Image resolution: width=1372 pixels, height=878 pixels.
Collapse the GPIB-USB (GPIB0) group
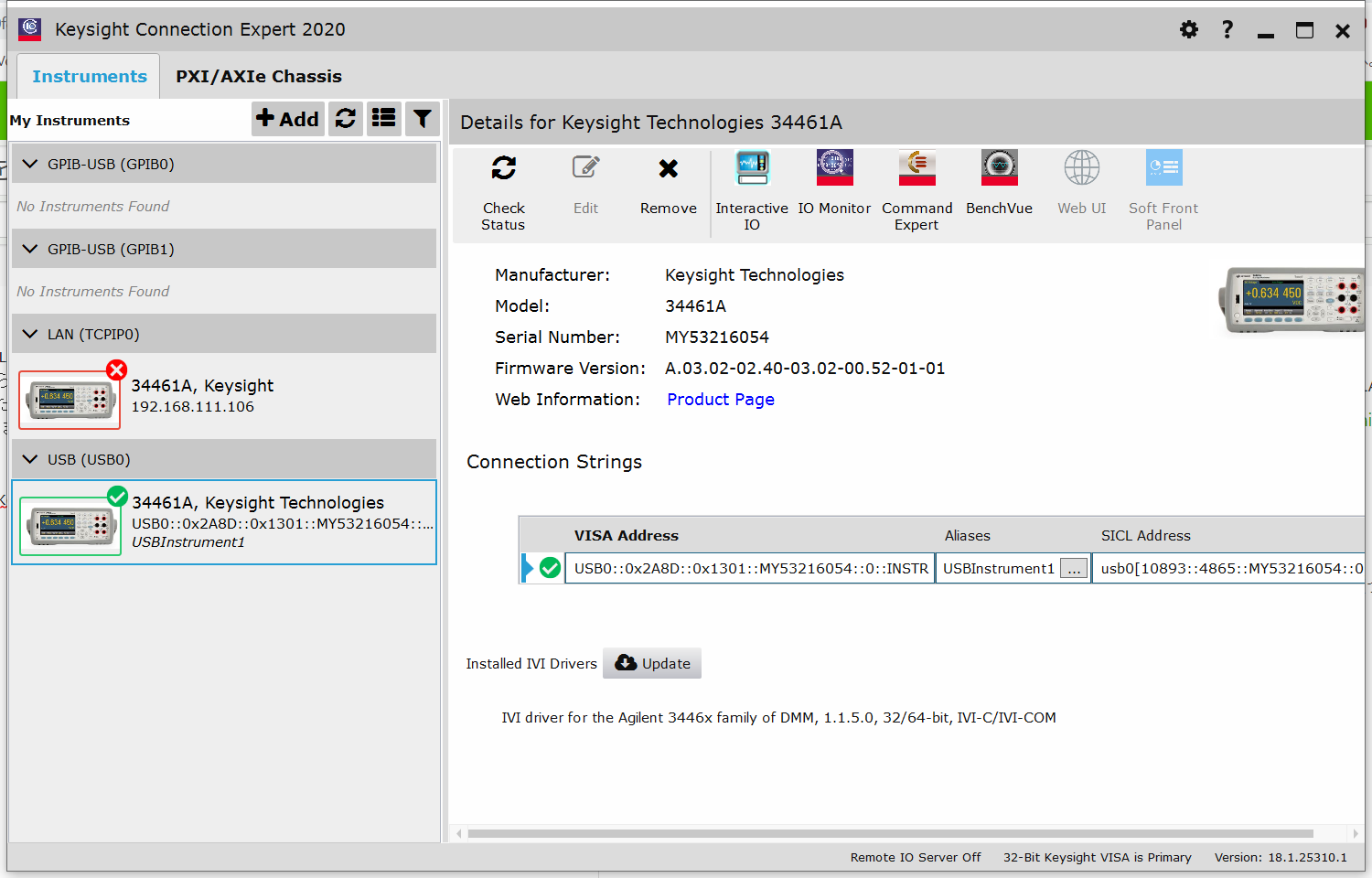coord(30,164)
